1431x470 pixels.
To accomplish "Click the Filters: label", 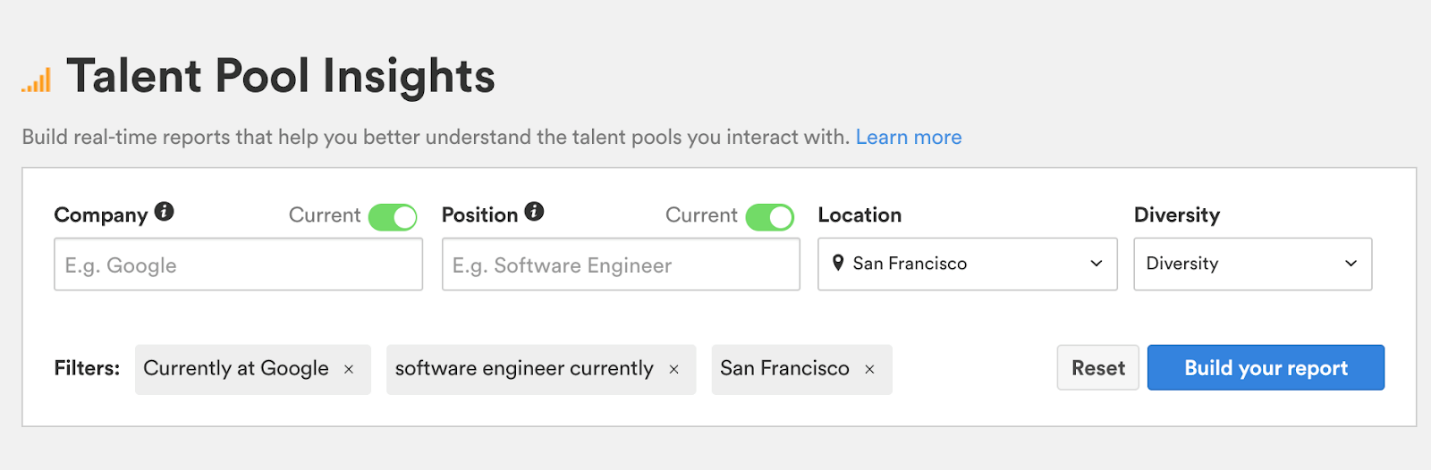I will 87,368.
